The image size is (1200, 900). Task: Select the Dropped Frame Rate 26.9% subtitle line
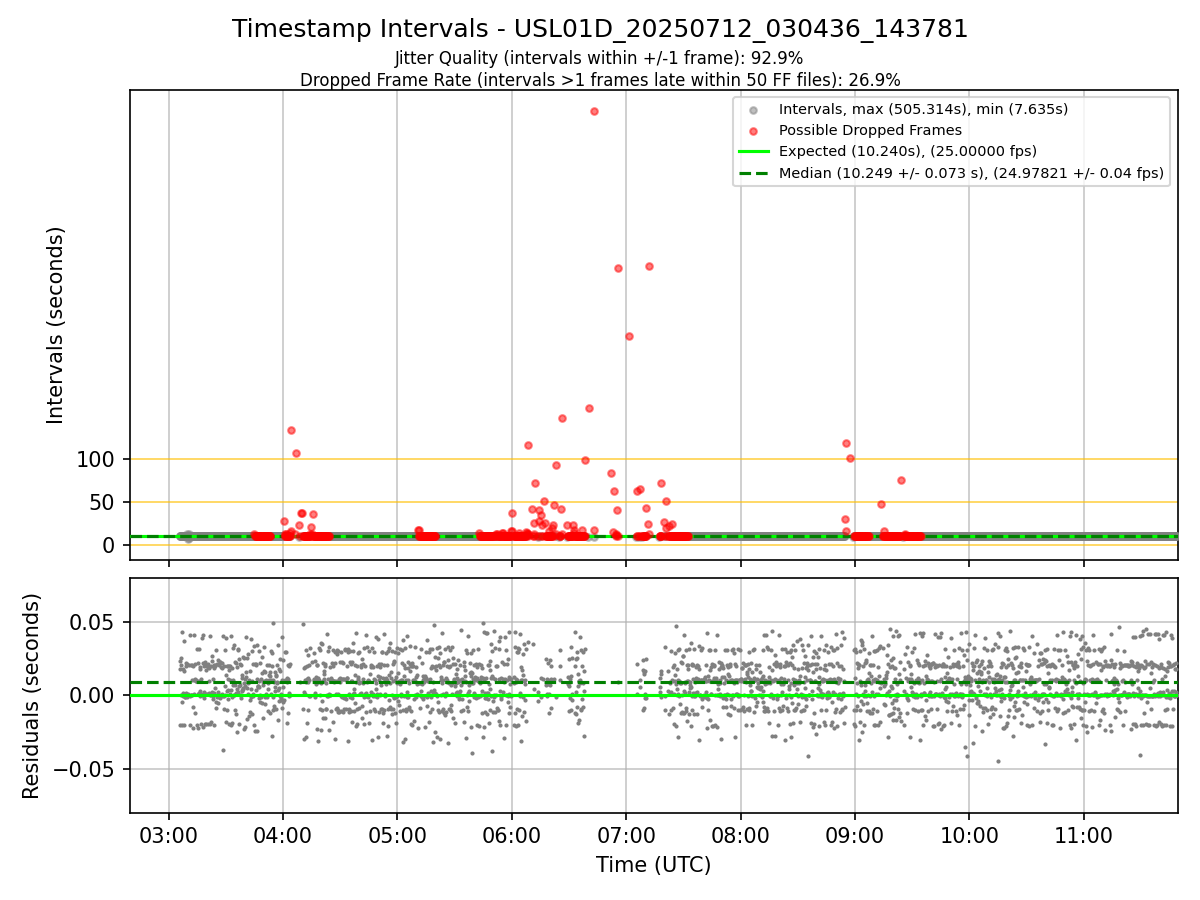click(x=600, y=80)
